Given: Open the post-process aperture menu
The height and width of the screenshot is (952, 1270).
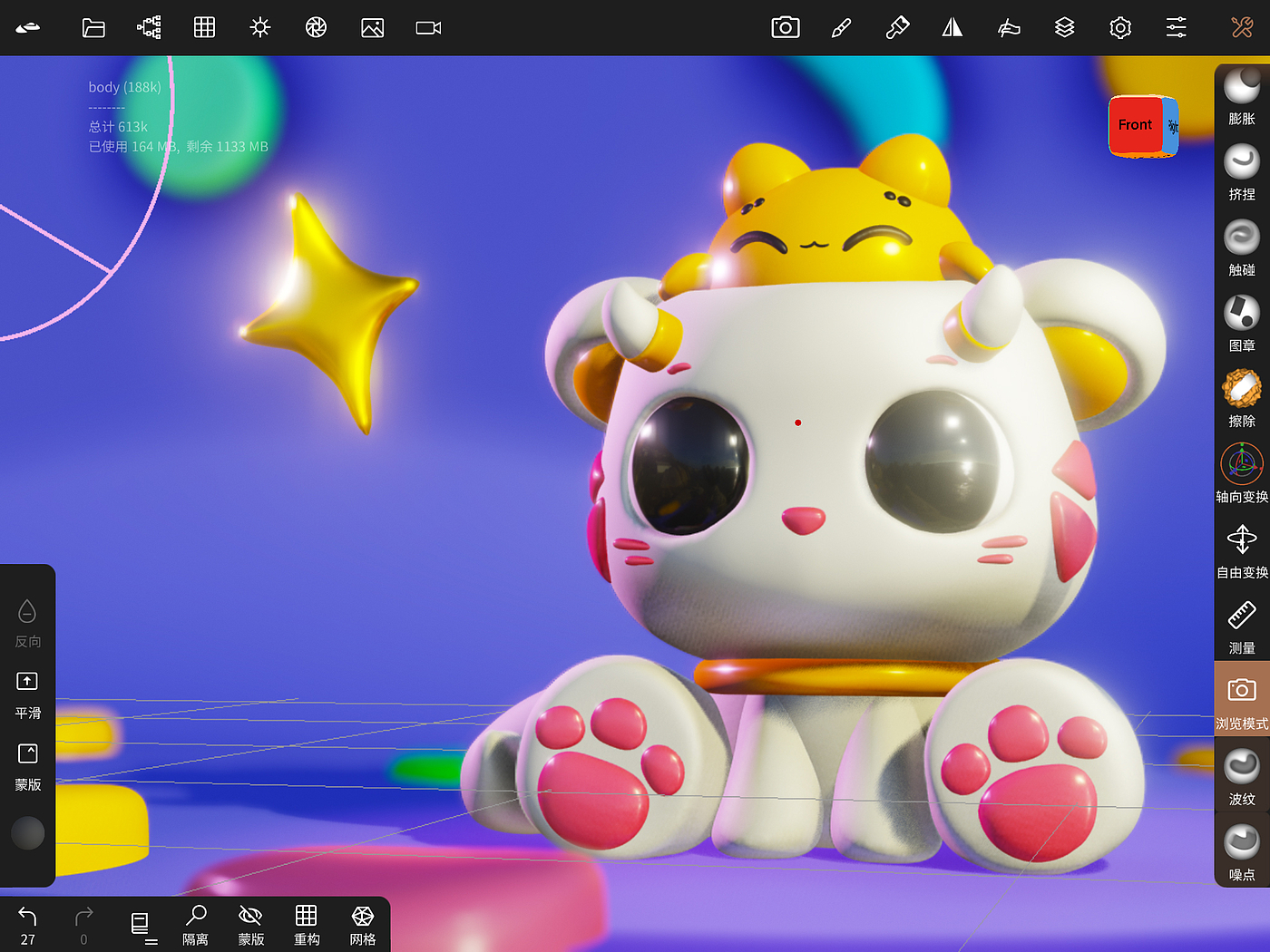Looking at the screenshot, I should tap(316, 28).
